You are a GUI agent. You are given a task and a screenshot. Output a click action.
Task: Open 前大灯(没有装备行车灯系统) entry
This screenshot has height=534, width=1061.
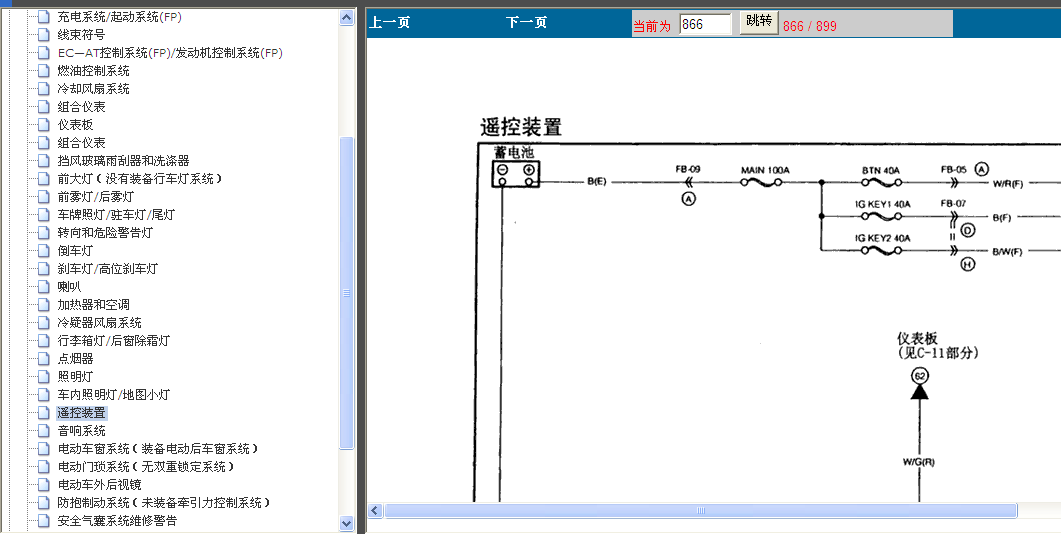(x=140, y=179)
